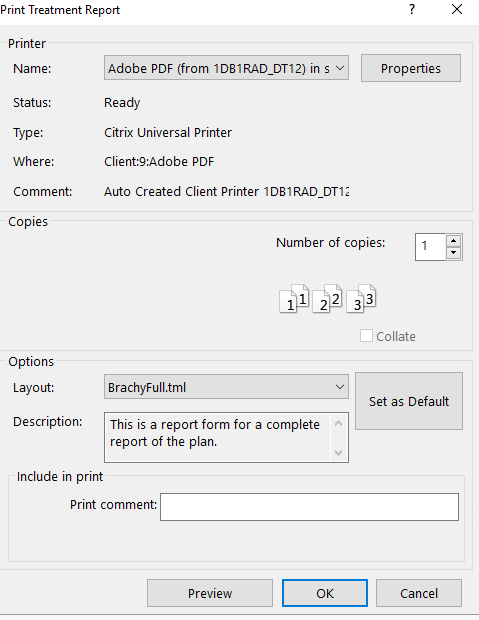The image size is (479, 620).
Task: Decrease number of copies with down arrow
Action: 453,253
